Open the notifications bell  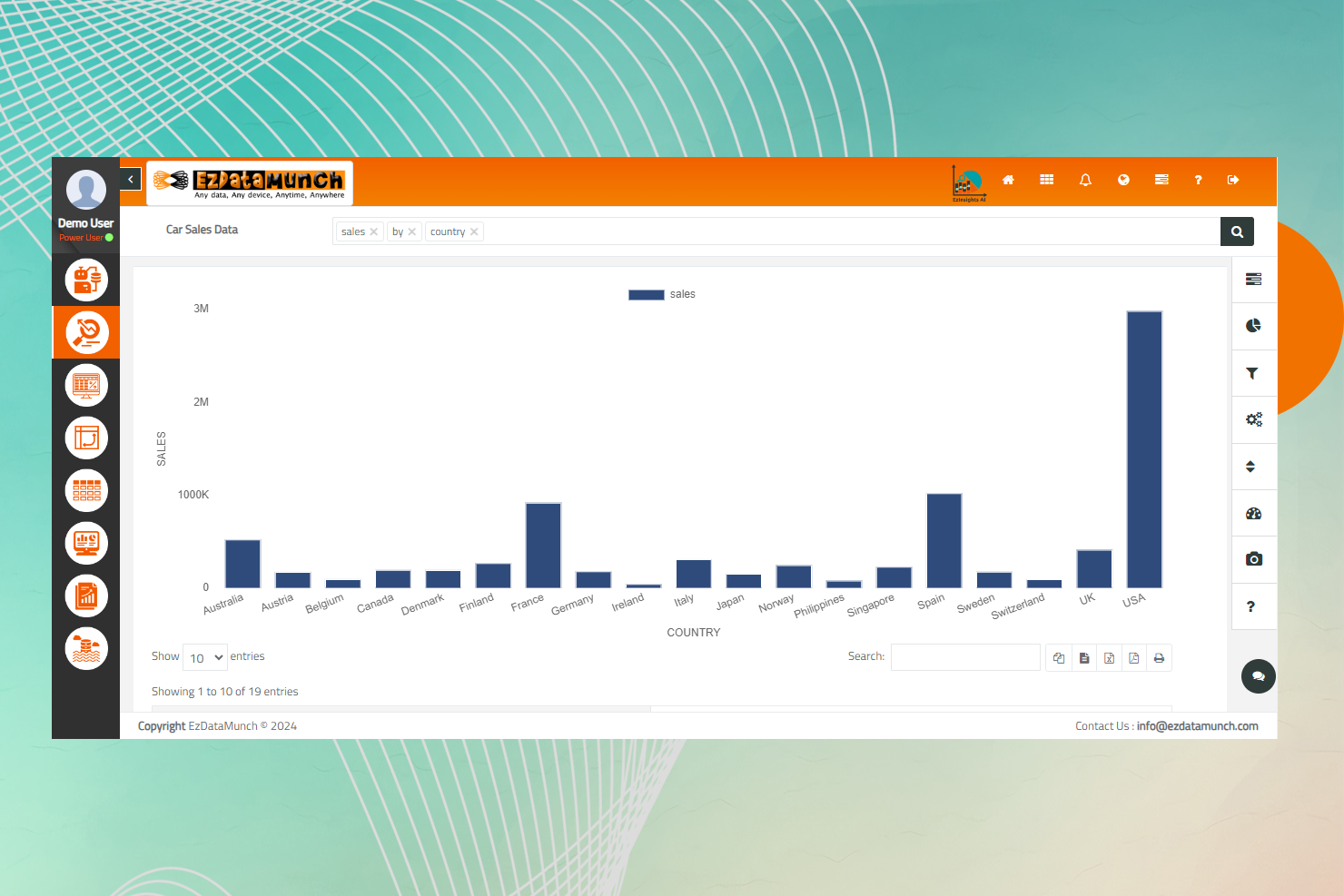[1085, 180]
